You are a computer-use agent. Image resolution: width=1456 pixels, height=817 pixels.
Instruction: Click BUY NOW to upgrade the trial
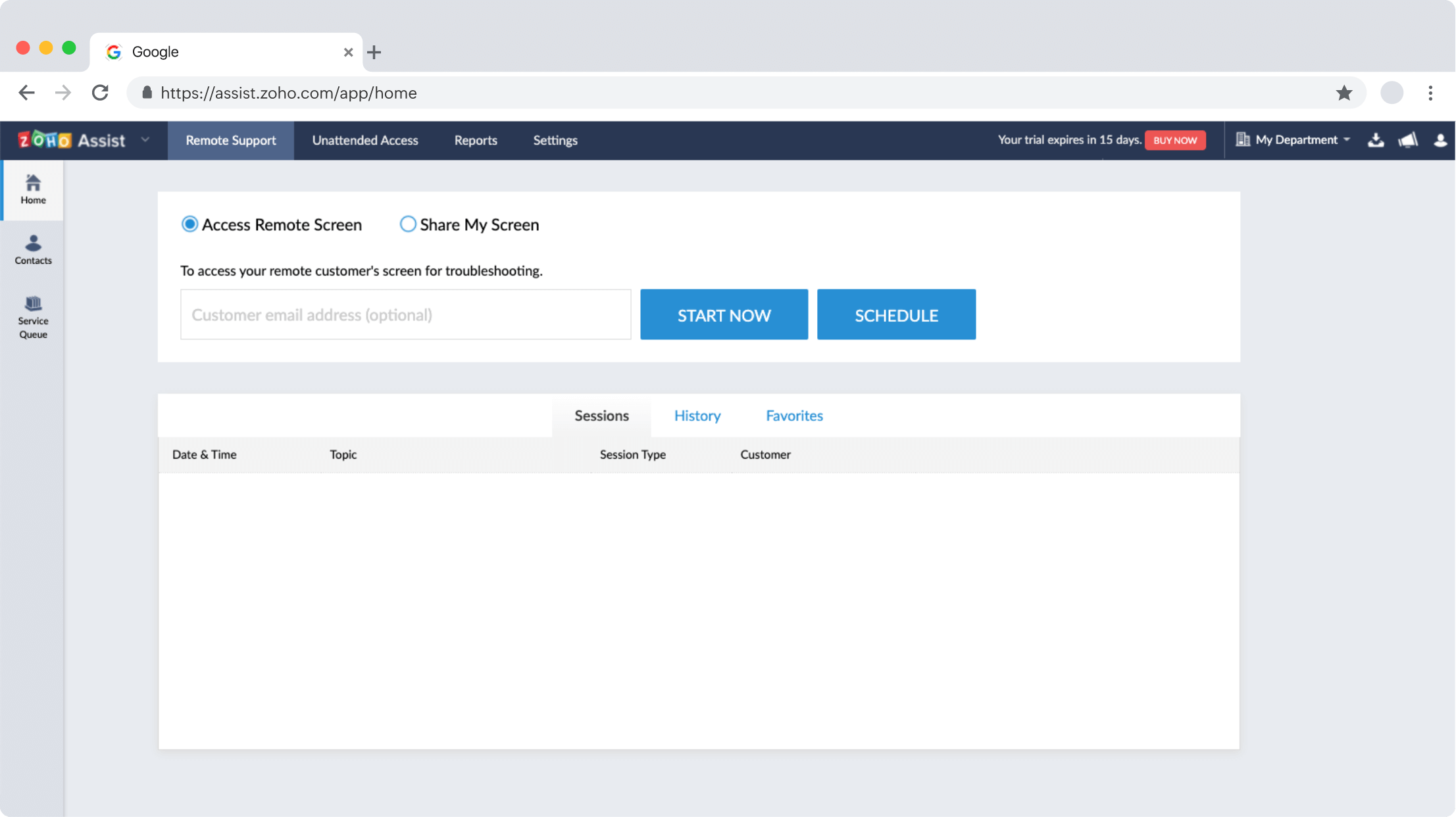coord(1175,139)
